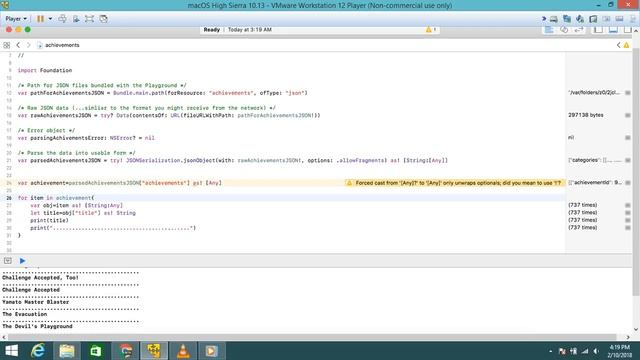Click the "categories" result value in the sidebar
The height and width of the screenshot is (360, 640).
[595, 160]
